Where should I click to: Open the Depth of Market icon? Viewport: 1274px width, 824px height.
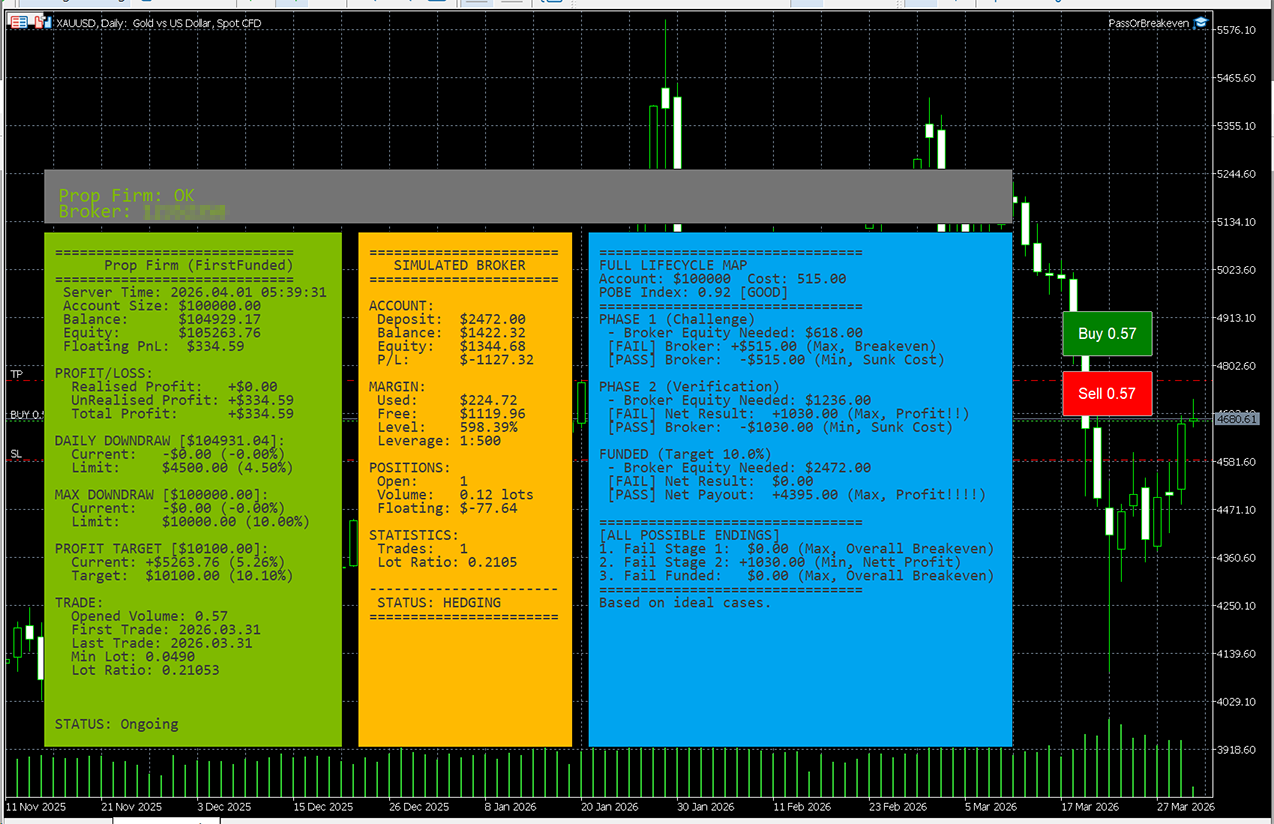point(42,23)
